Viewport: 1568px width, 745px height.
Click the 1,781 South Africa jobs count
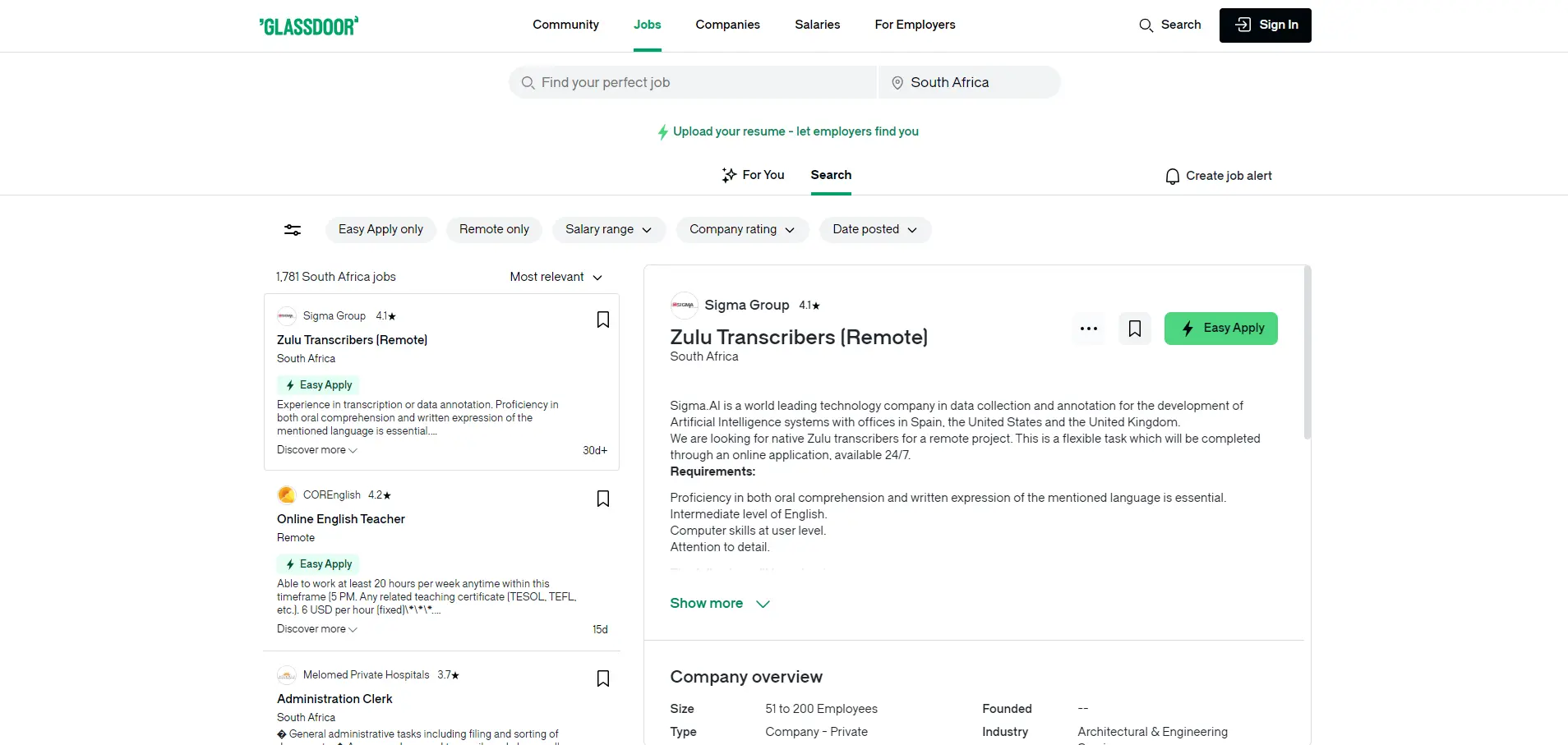pyautogui.click(x=336, y=277)
